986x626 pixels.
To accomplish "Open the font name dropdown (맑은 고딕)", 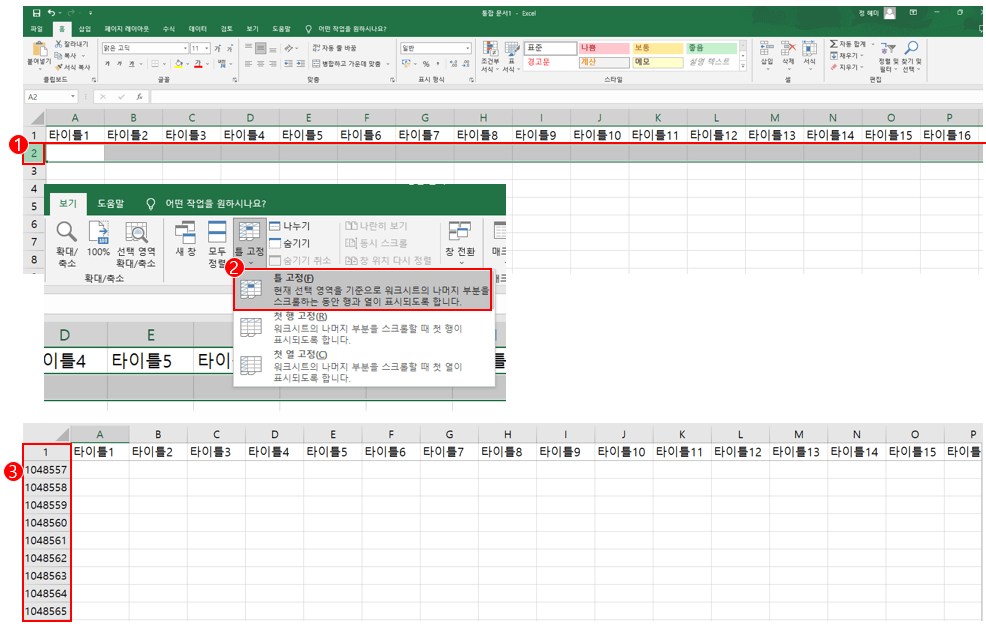I will click(x=186, y=48).
